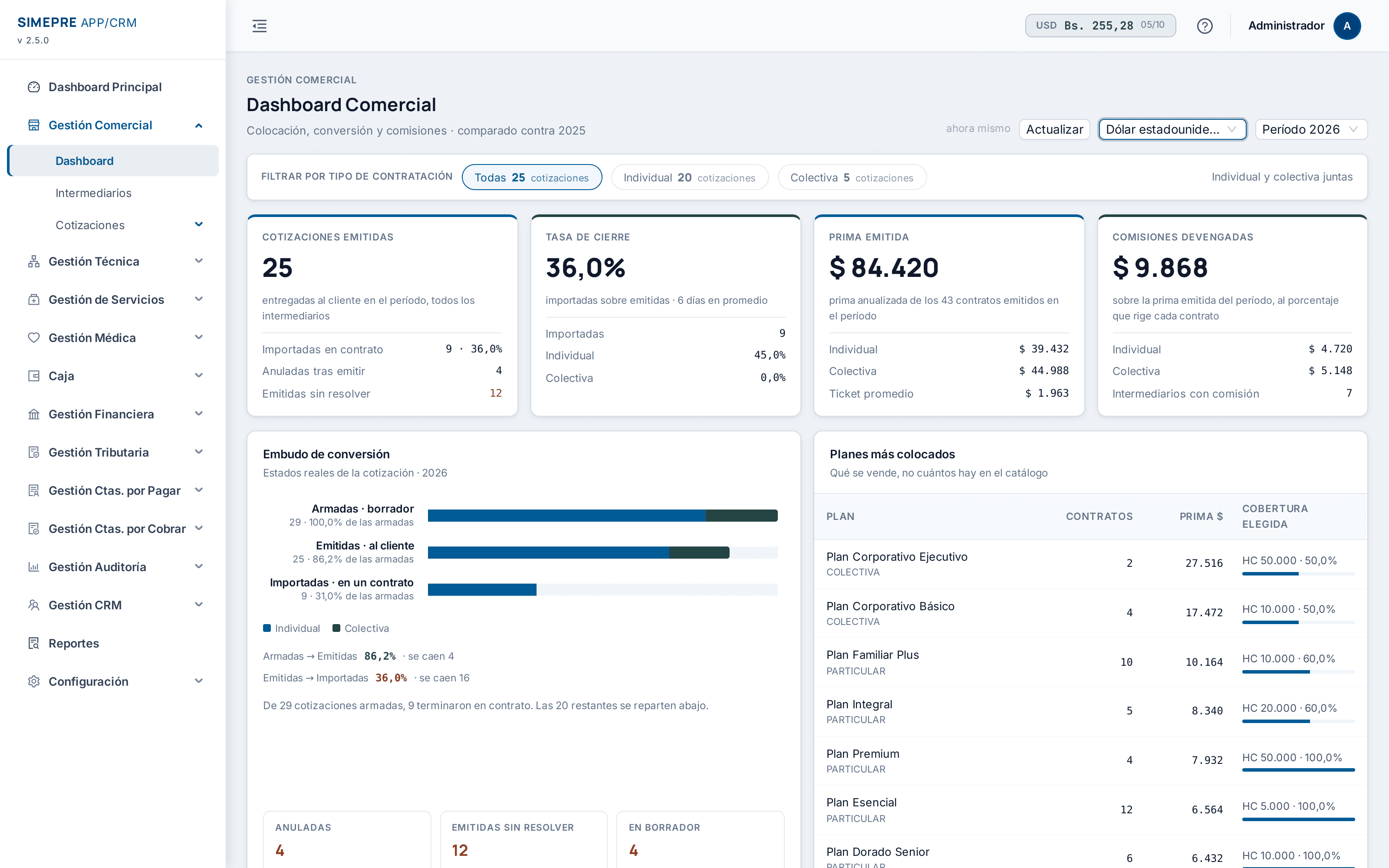Click the Cotizaciones Emitidas card
Image resolution: width=1389 pixels, height=868 pixels.
(x=382, y=315)
